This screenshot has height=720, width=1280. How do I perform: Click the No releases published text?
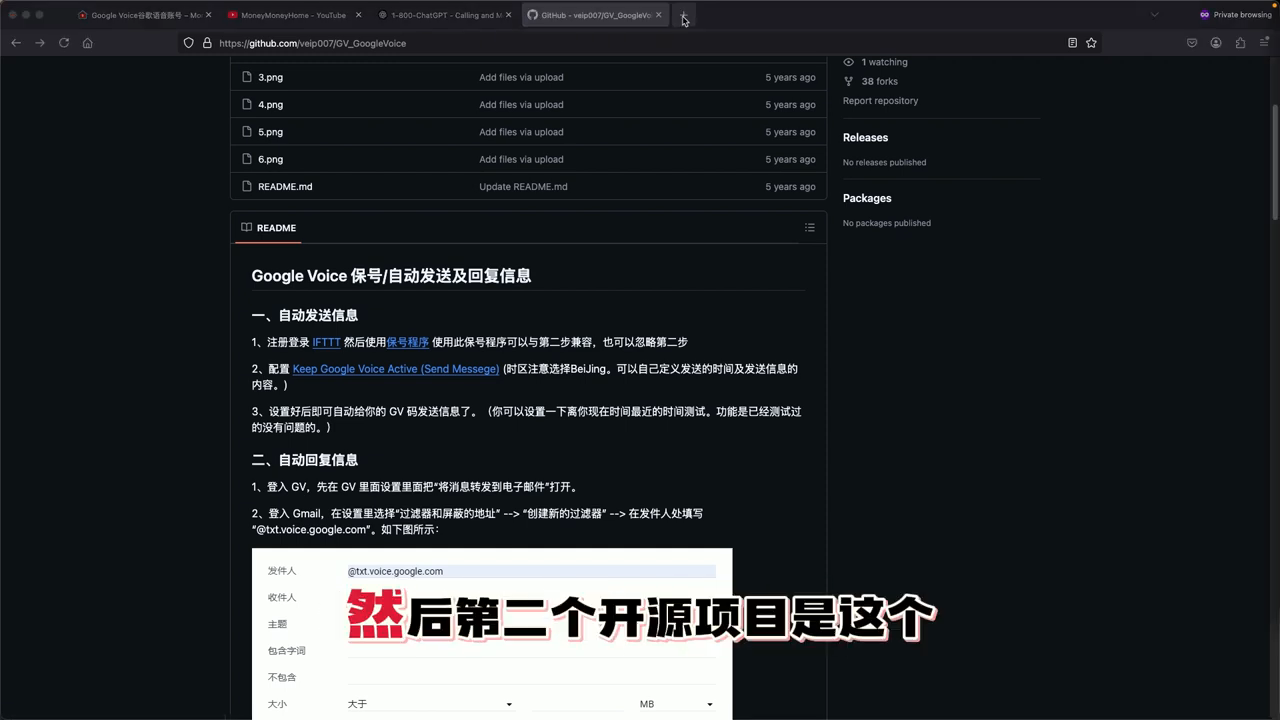click(x=884, y=162)
